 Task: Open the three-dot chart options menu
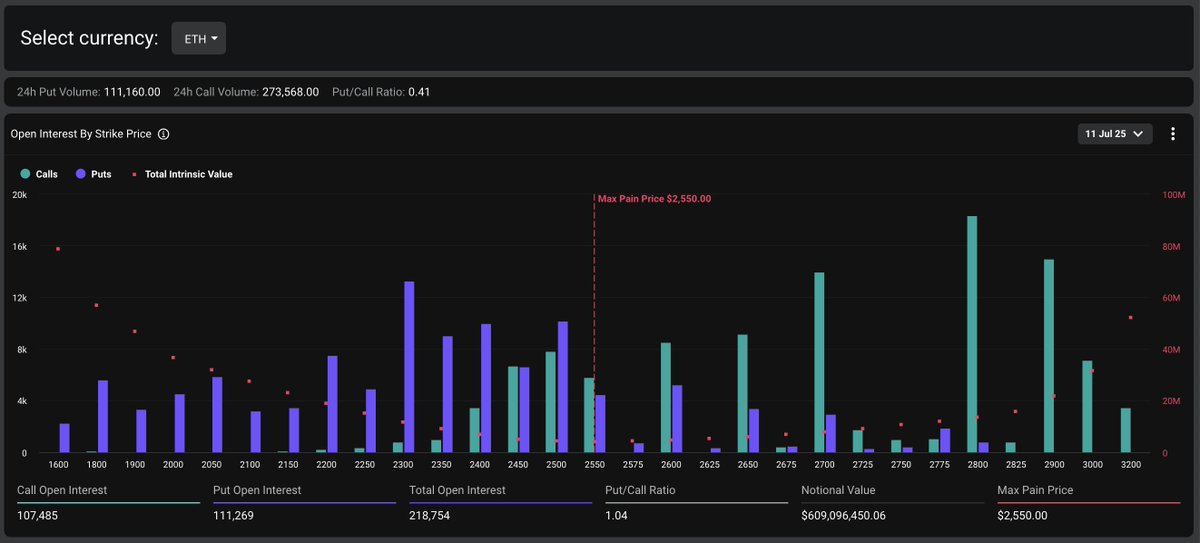pyautogui.click(x=1173, y=134)
